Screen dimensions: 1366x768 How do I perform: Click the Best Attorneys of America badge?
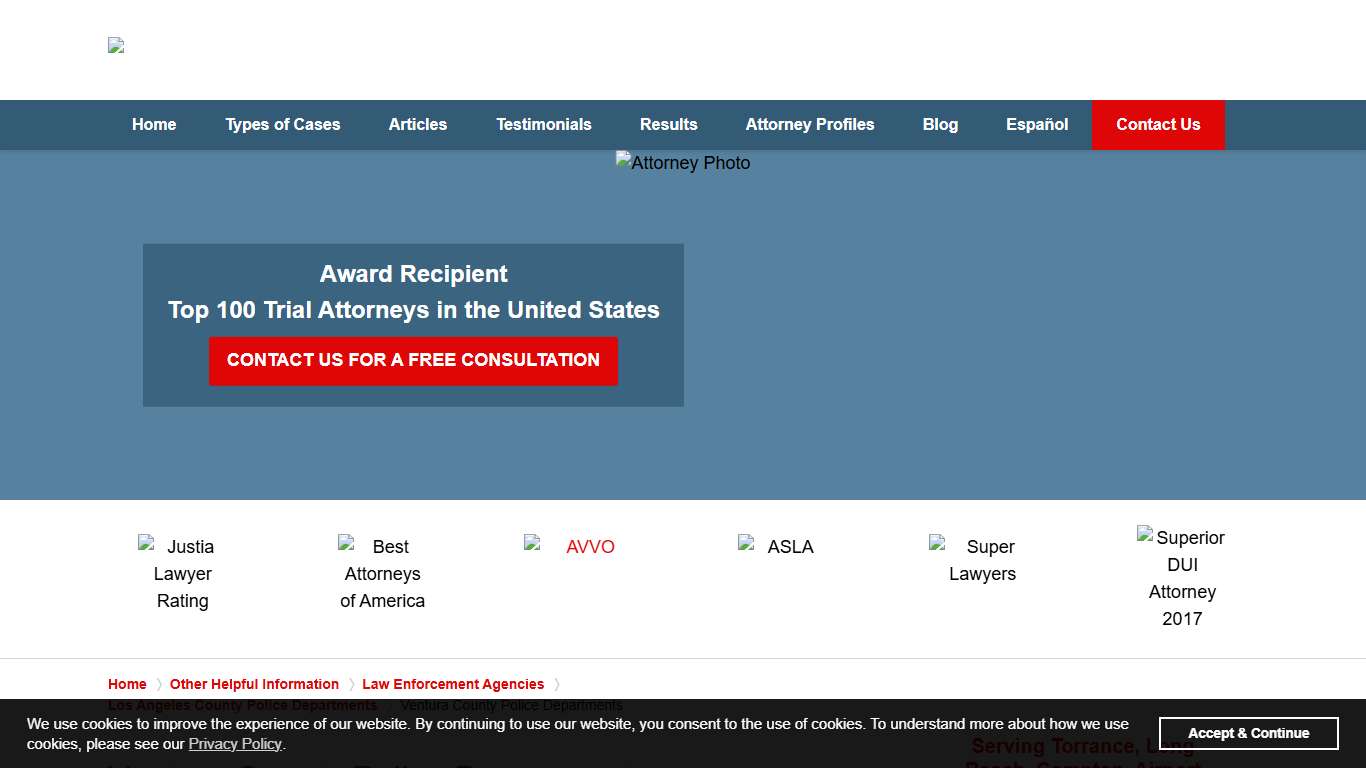tap(383, 573)
